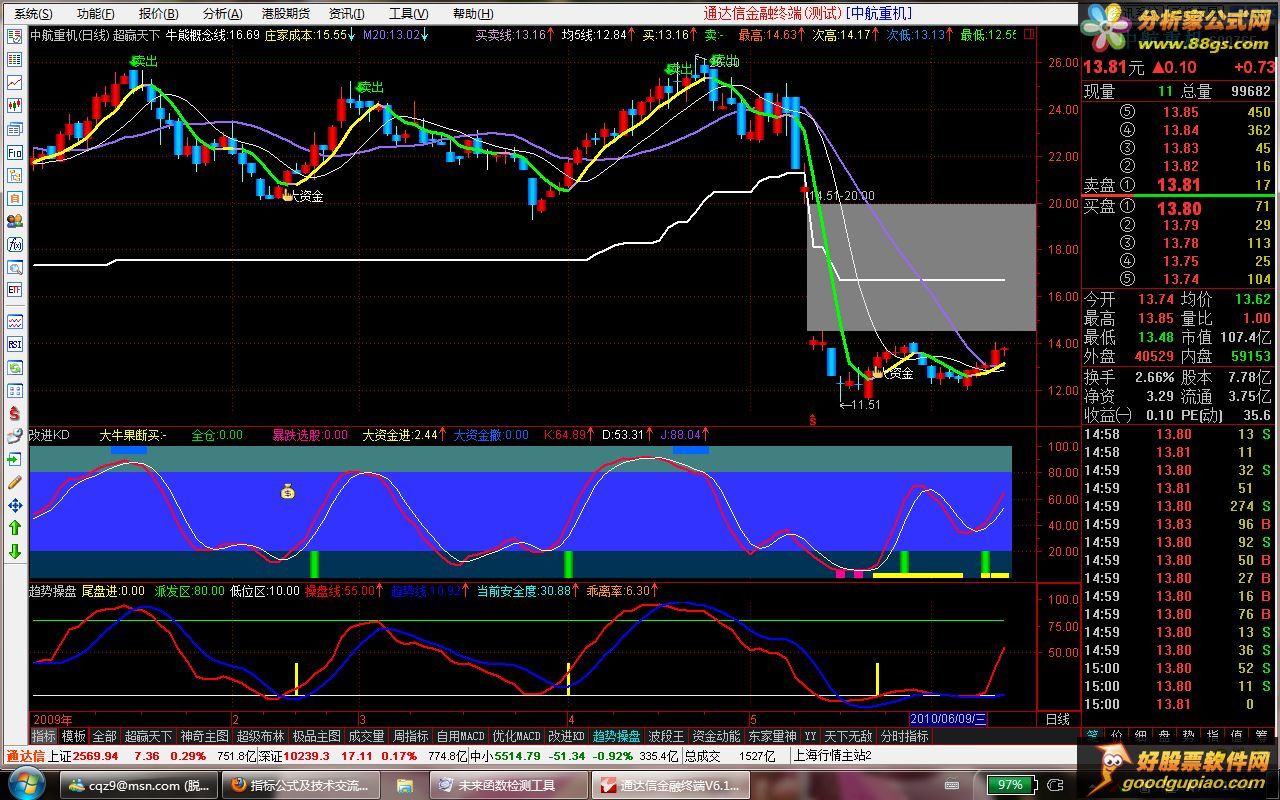Open the 资讯(I) menu
The height and width of the screenshot is (800, 1280).
[347, 14]
